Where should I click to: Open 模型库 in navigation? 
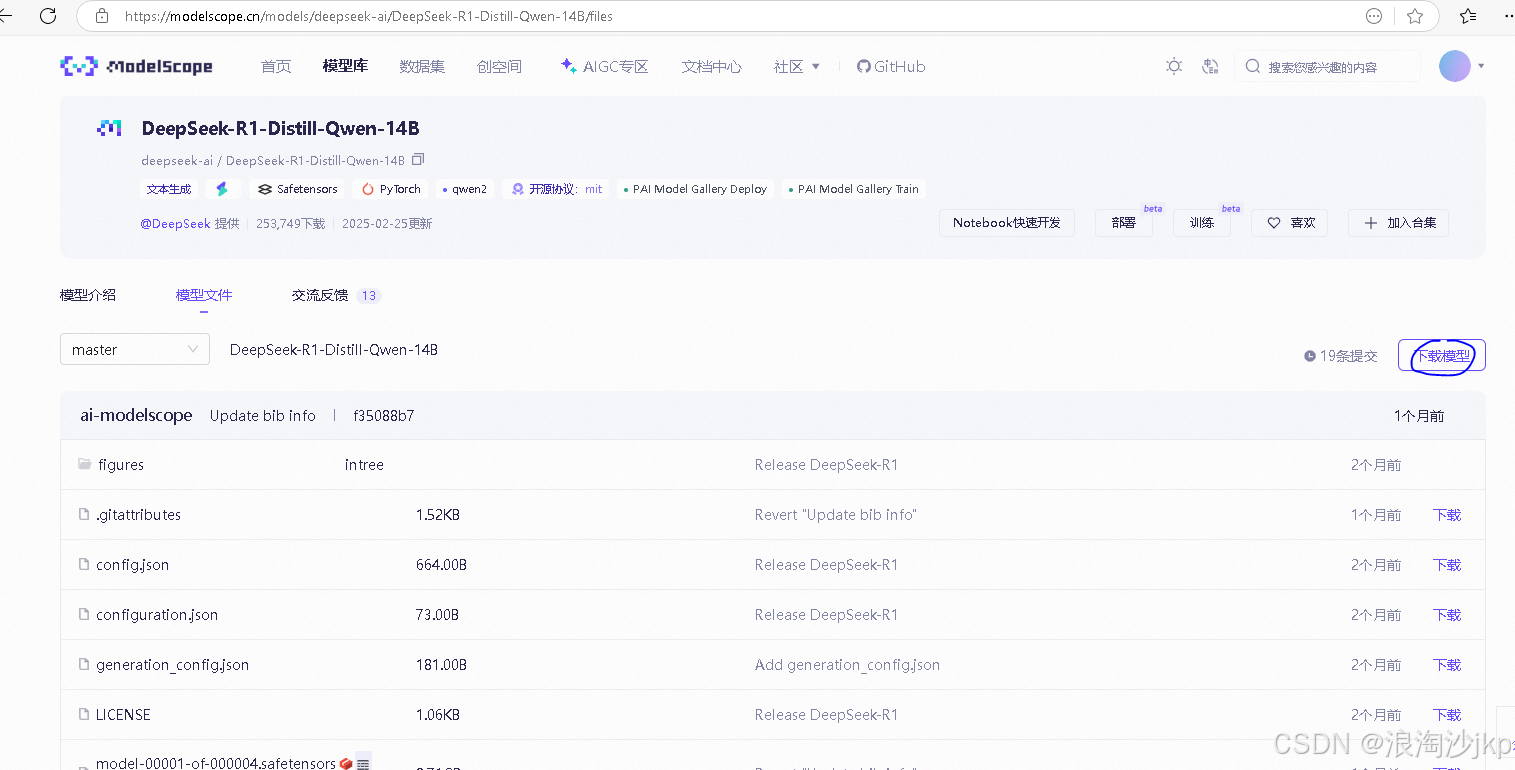tap(345, 66)
